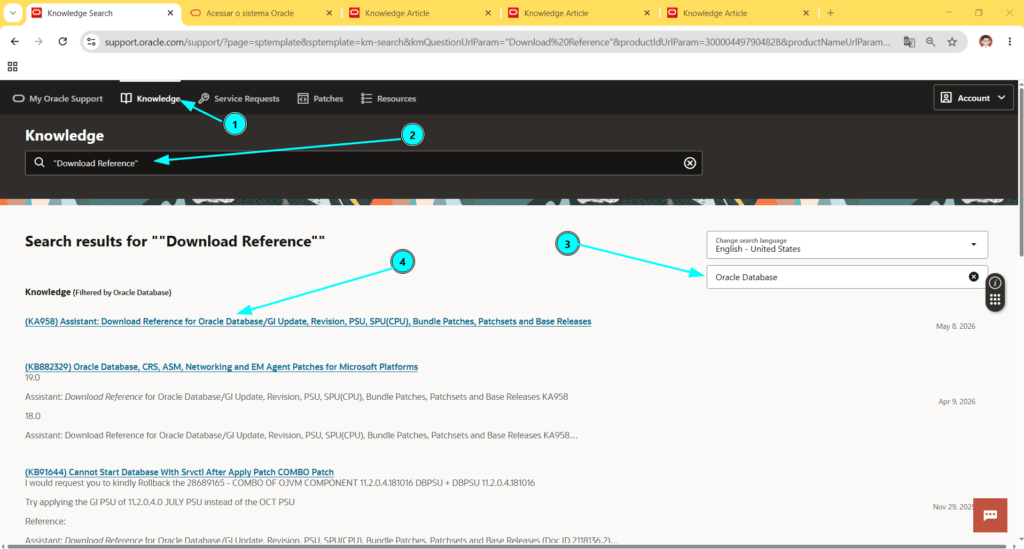Open article KB882329 Microsoft Platforms Patches
Screen dimensions: 1024x549
coord(221,367)
